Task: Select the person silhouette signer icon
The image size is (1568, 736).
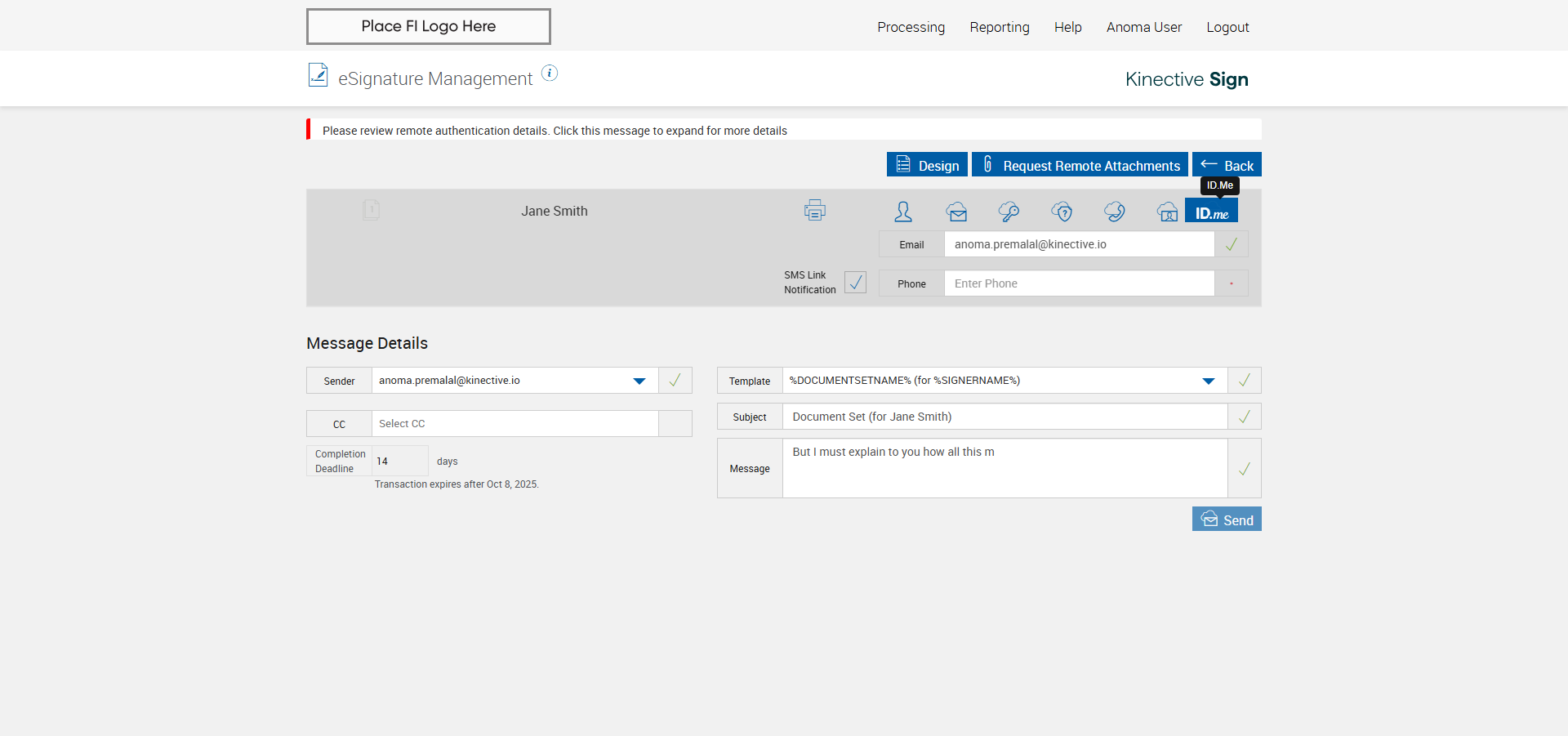Action: [903, 212]
